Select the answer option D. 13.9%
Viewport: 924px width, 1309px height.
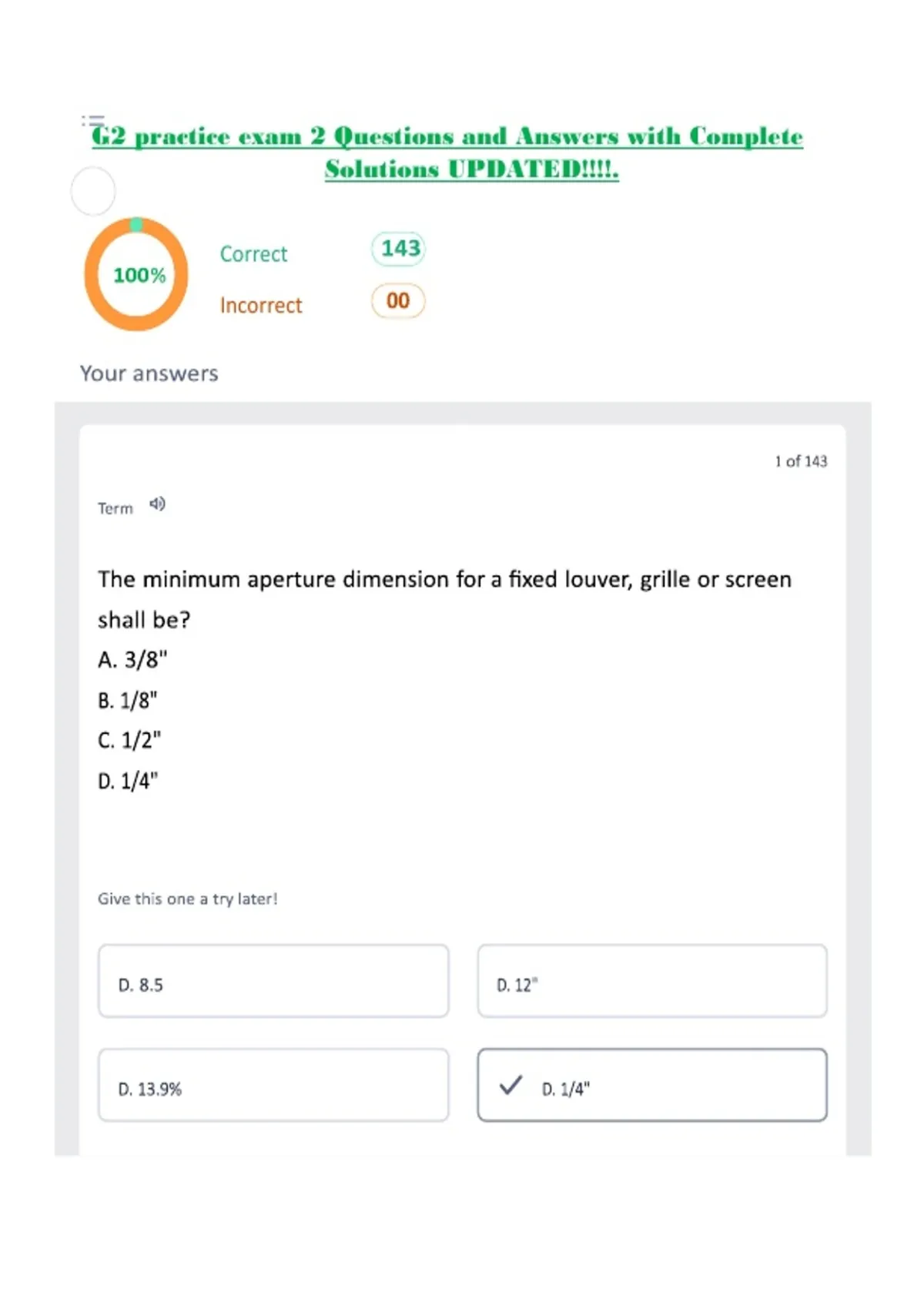point(273,1085)
